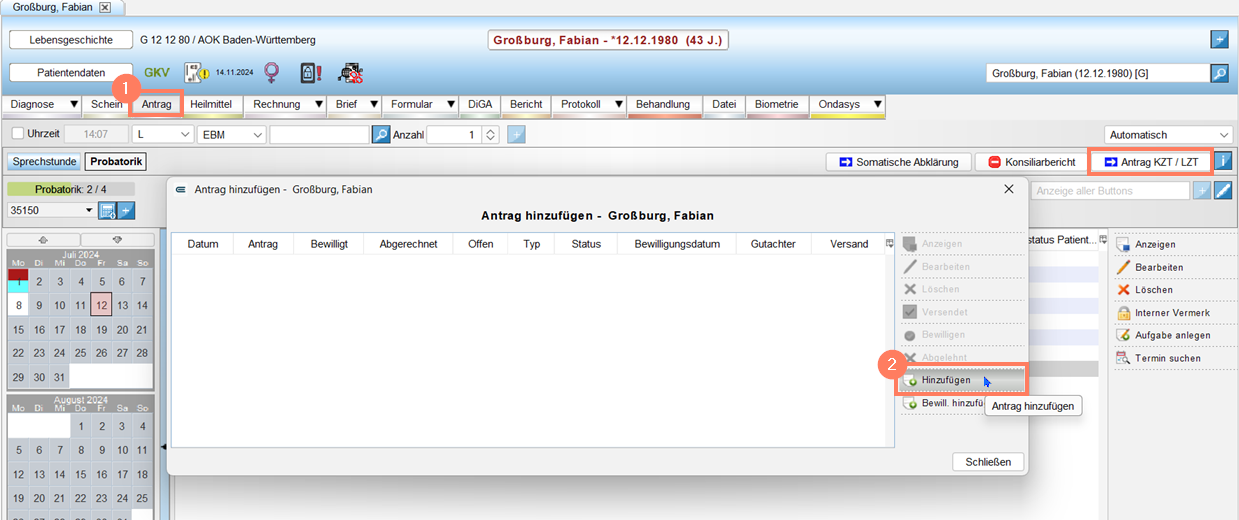
Task: Open the EBM dropdown
Action: click(x=231, y=135)
